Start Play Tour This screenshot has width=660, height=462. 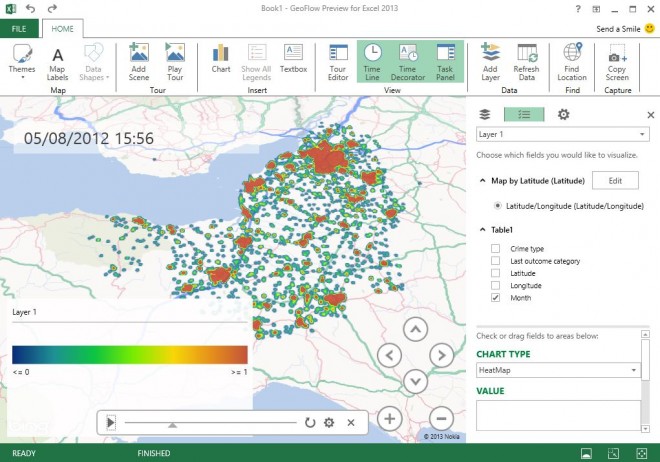(x=175, y=62)
